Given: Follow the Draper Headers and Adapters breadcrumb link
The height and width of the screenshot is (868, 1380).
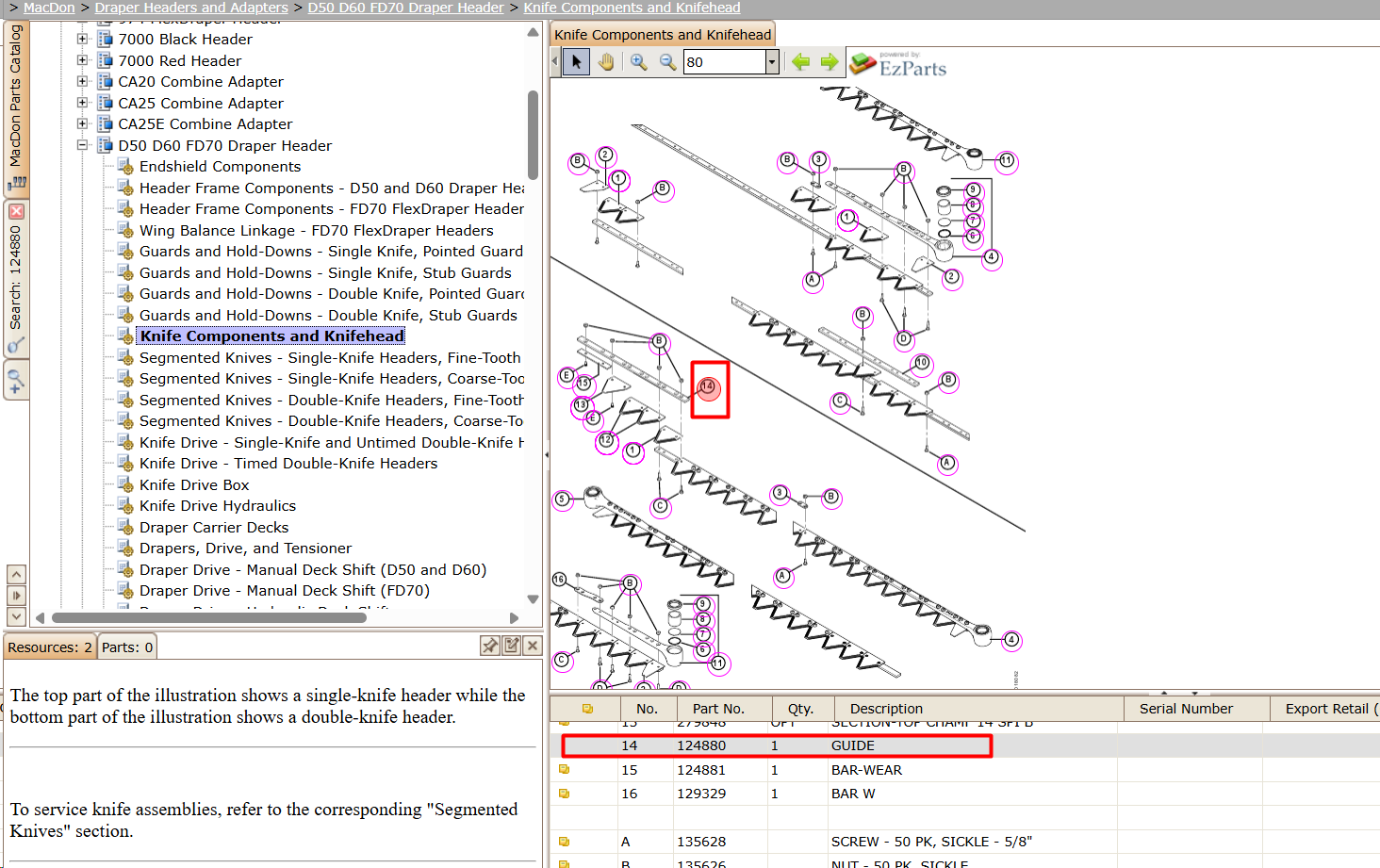Looking at the screenshot, I should pyautogui.click(x=191, y=8).
